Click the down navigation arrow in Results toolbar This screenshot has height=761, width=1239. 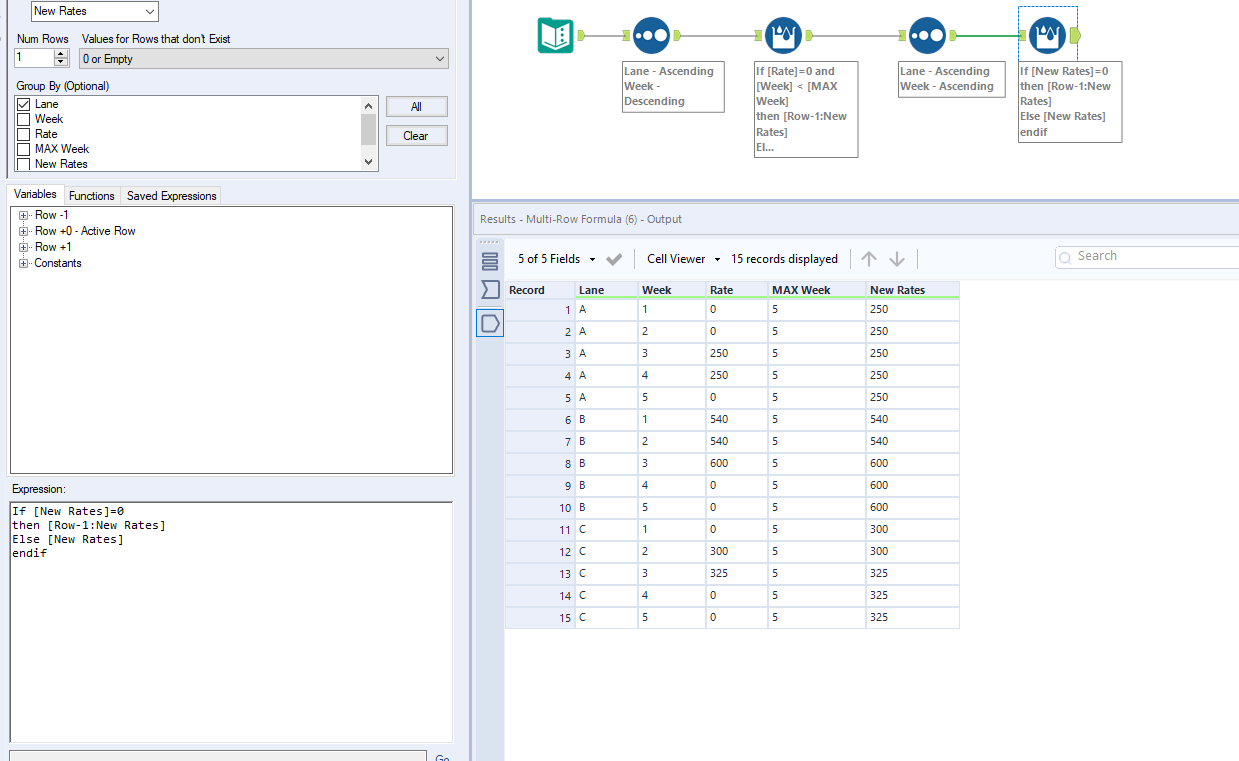pyautogui.click(x=898, y=258)
